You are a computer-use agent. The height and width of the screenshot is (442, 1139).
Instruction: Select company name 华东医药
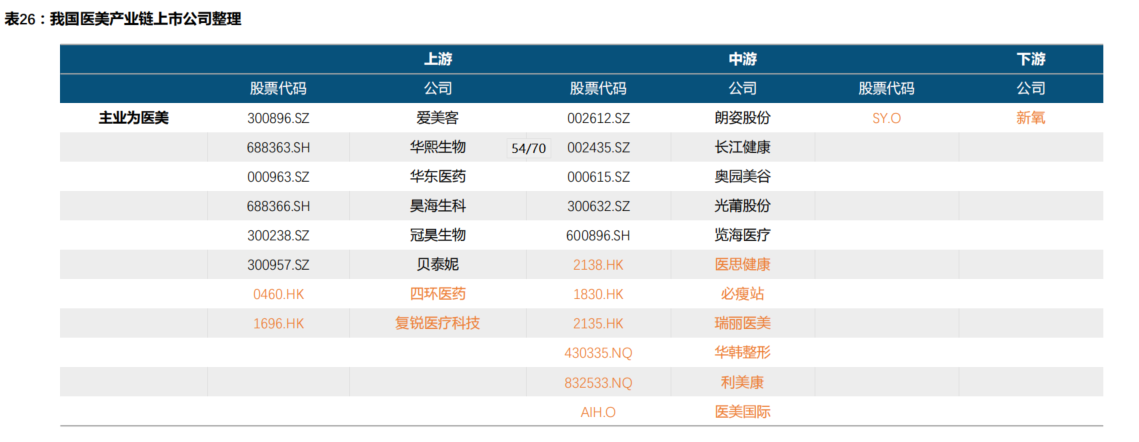438,177
